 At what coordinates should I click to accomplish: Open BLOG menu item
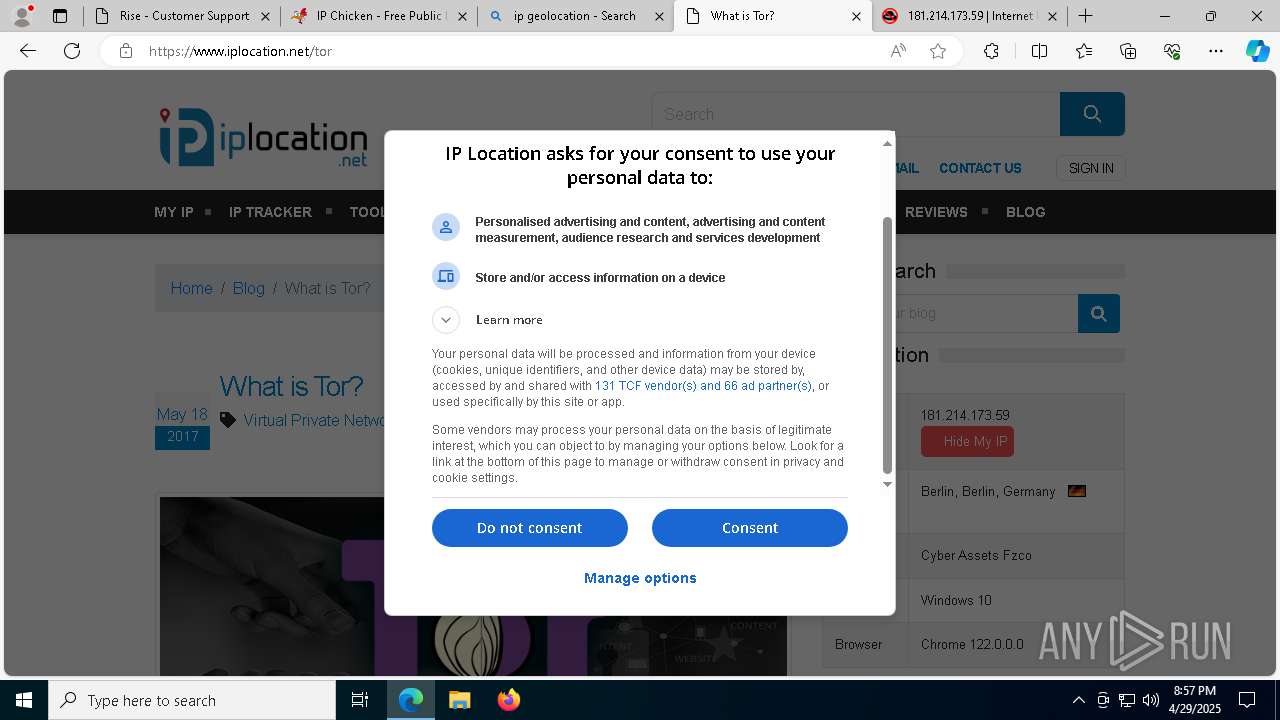click(1025, 212)
